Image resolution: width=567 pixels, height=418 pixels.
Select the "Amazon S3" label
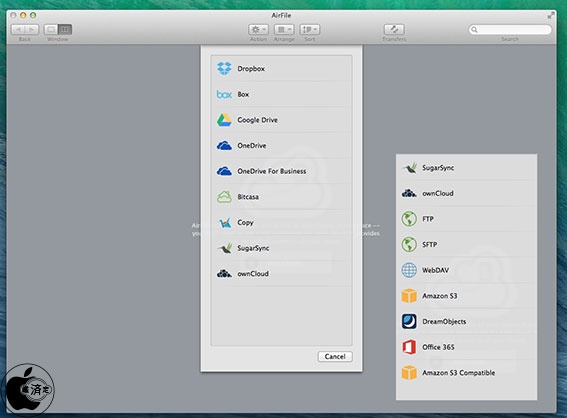(x=440, y=296)
